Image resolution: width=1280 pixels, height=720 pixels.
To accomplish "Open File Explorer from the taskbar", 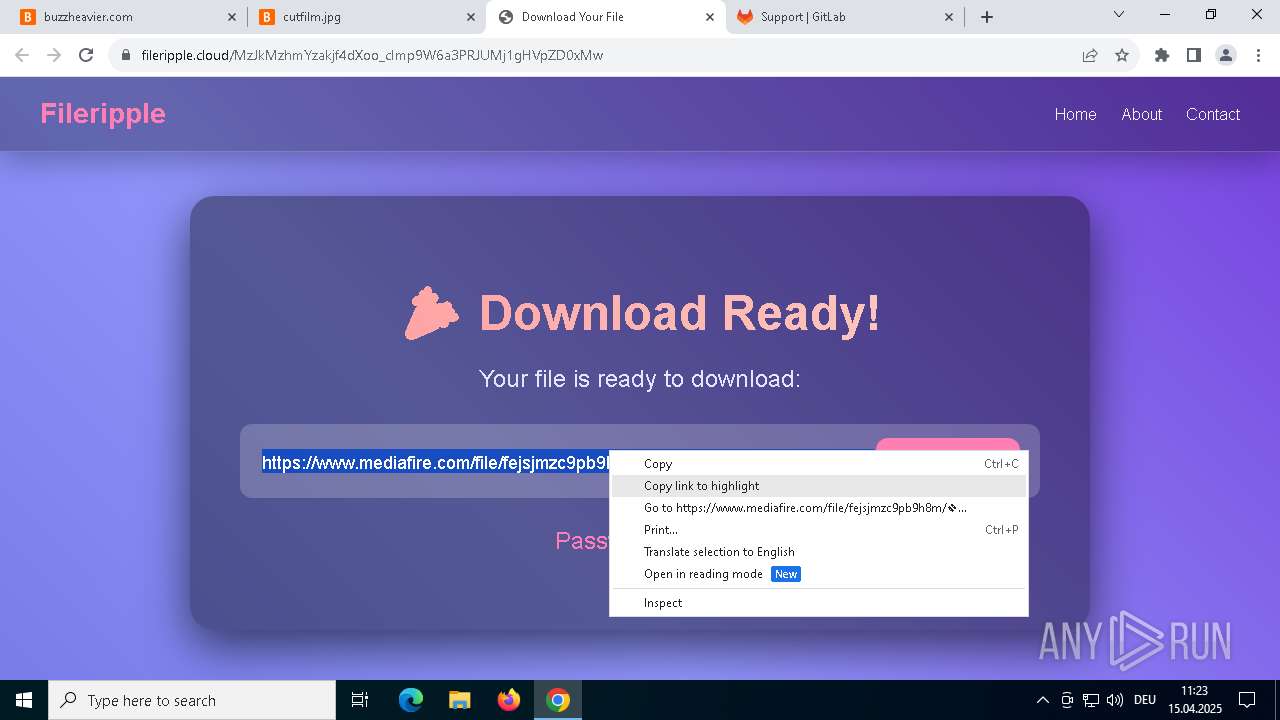I will pyautogui.click(x=460, y=700).
